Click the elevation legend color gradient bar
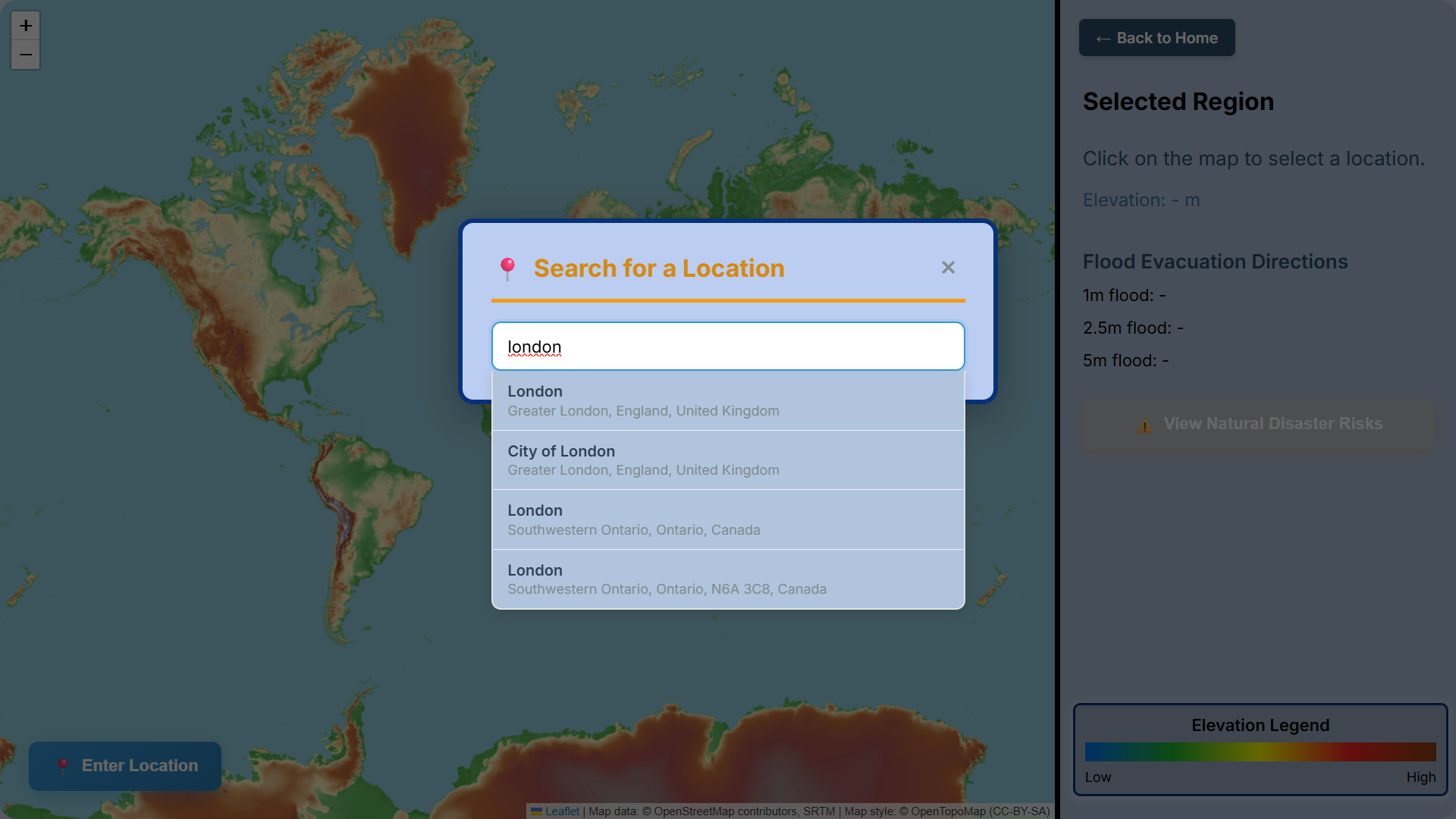 [1260, 752]
